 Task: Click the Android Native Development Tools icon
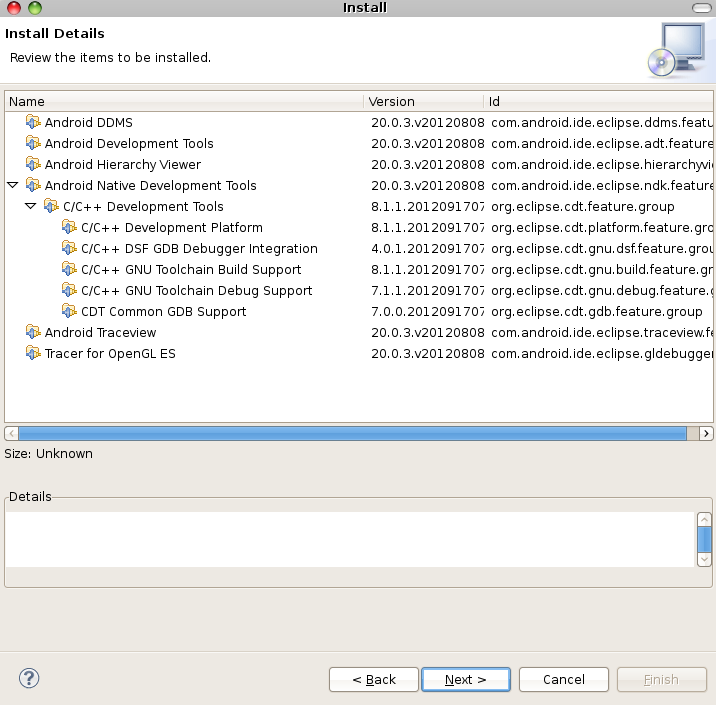pos(33,185)
